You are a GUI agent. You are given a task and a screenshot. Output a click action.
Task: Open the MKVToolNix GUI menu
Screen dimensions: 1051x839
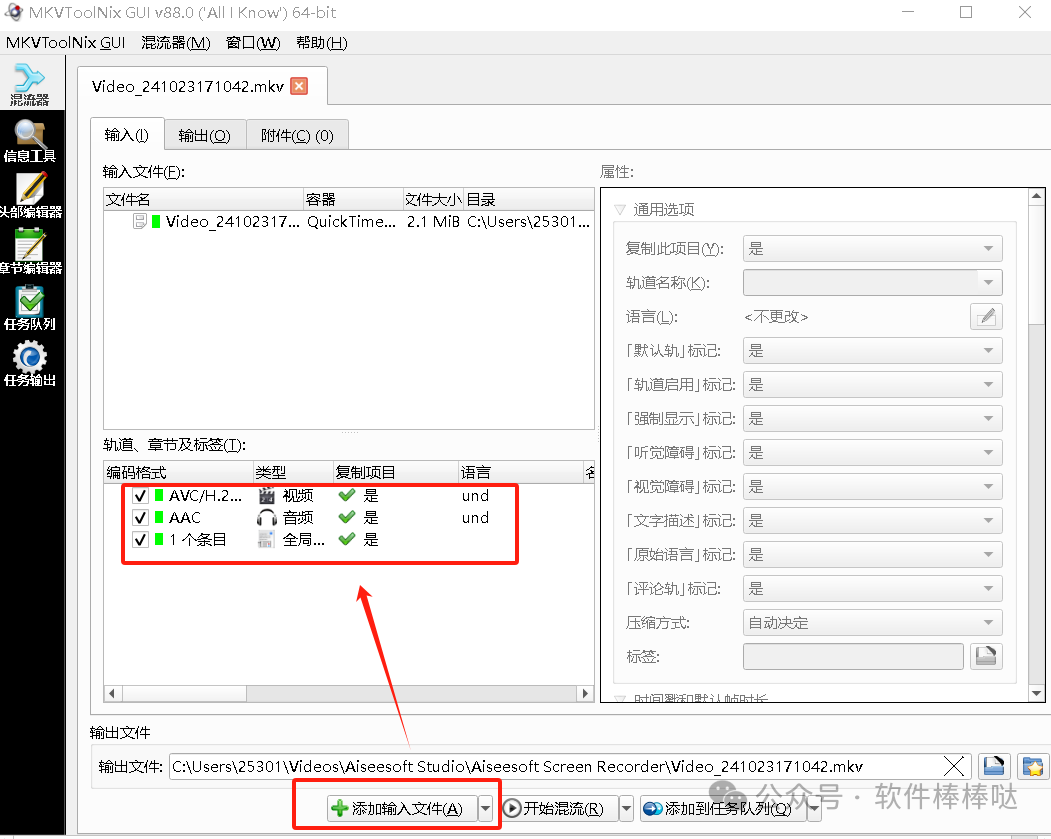pos(65,43)
